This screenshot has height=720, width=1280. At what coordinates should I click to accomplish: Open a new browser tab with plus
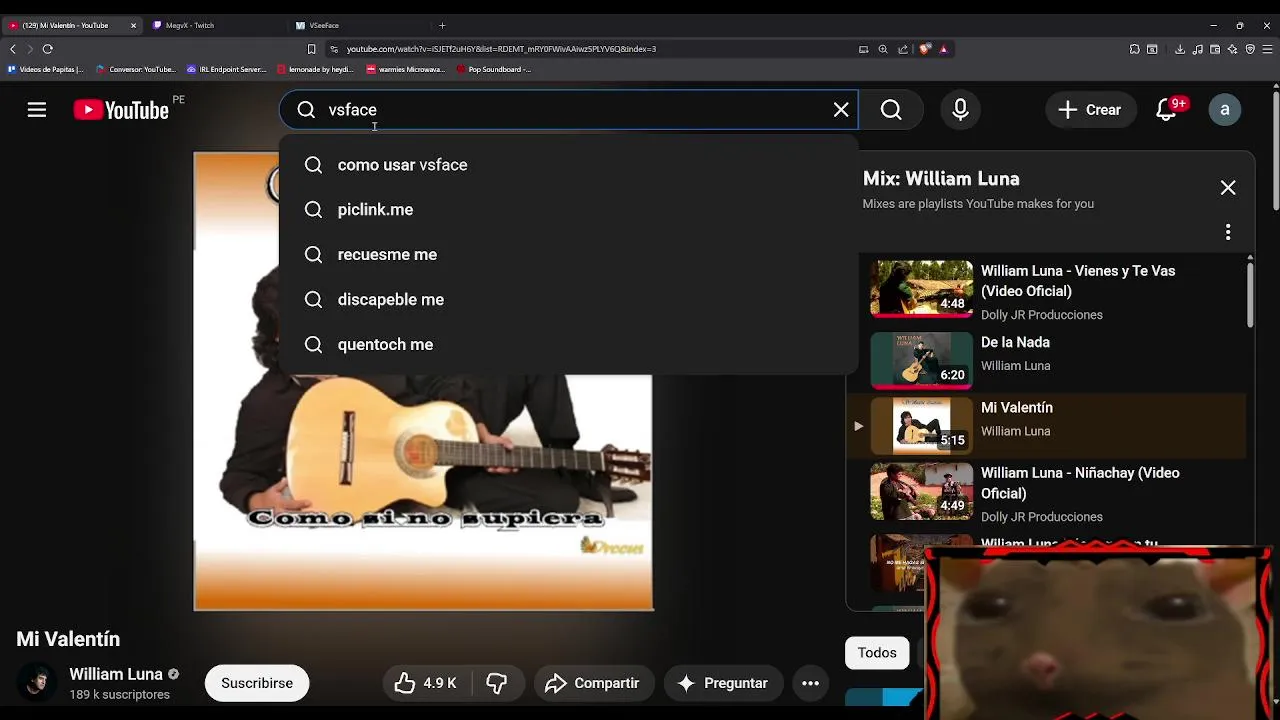point(442,25)
